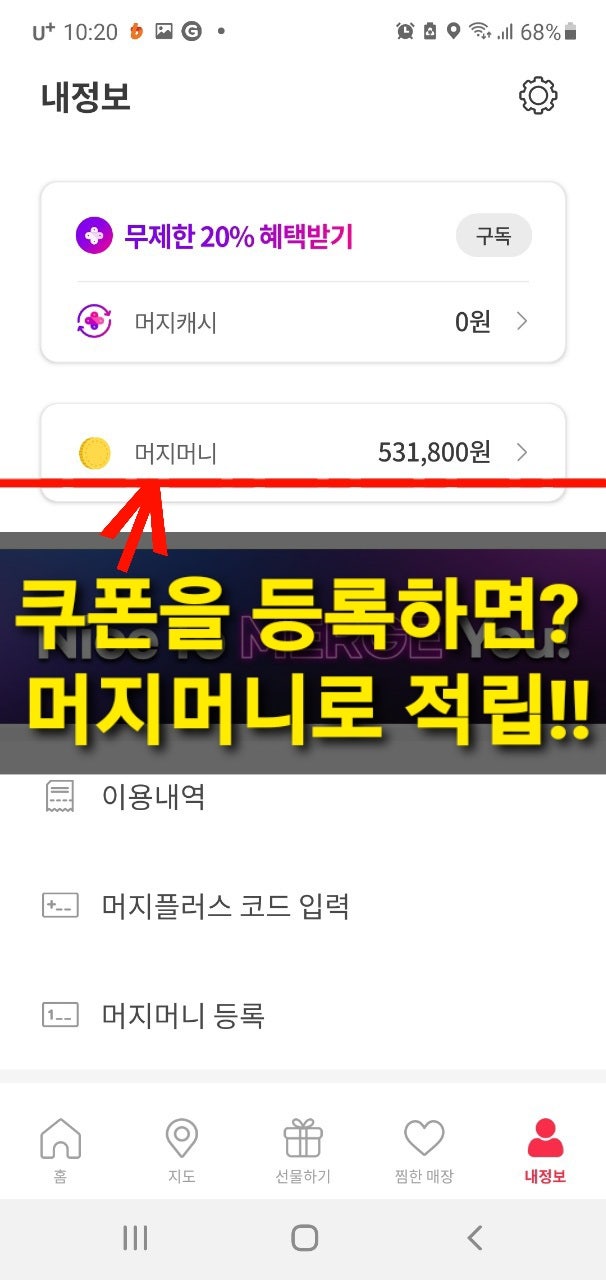Image resolution: width=606 pixels, height=1280 pixels.
Task: Open 머지플러스 코드 입력
Action: tap(303, 906)
